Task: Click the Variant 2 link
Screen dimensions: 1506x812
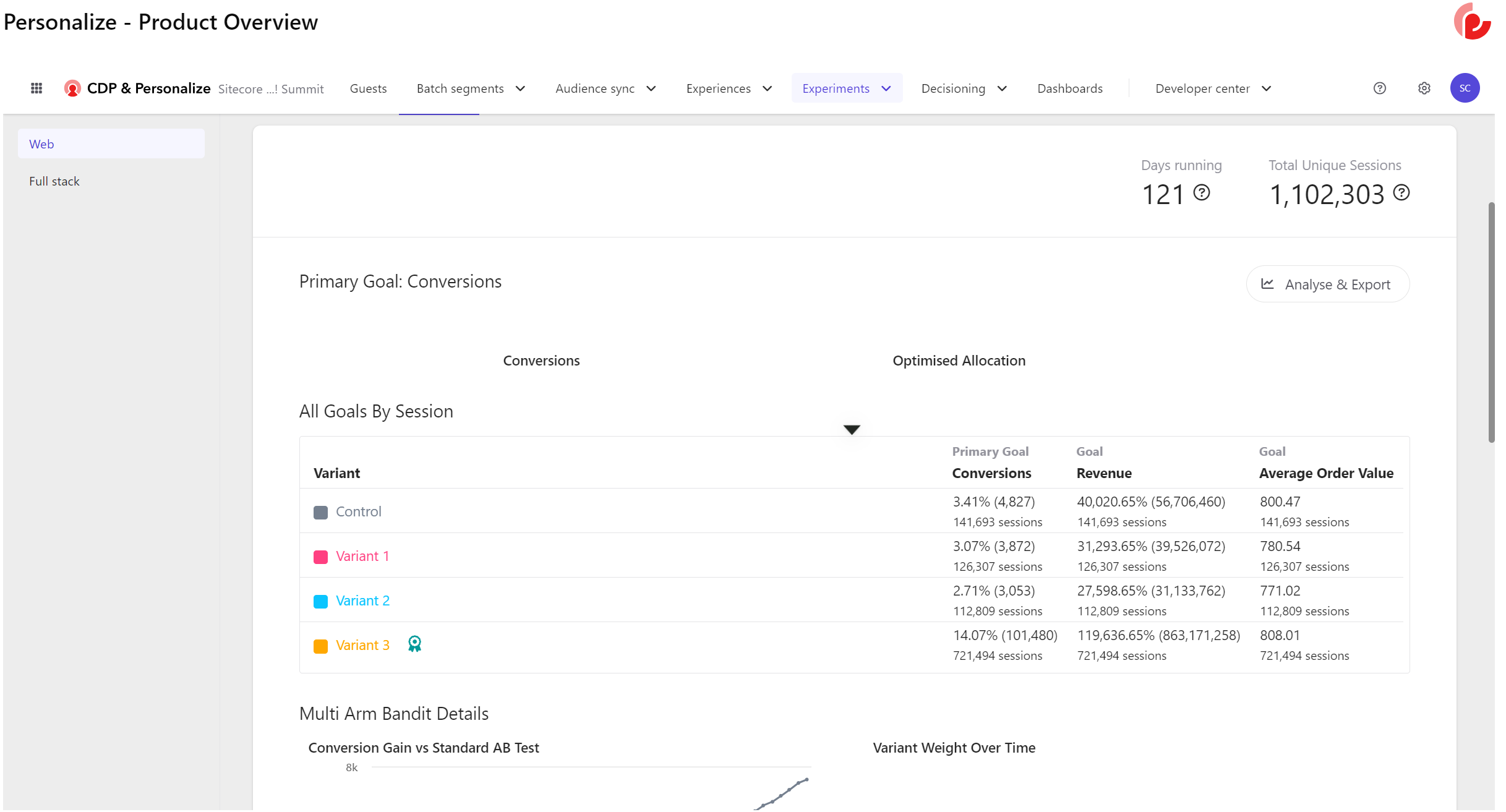Action: [362, 600]
